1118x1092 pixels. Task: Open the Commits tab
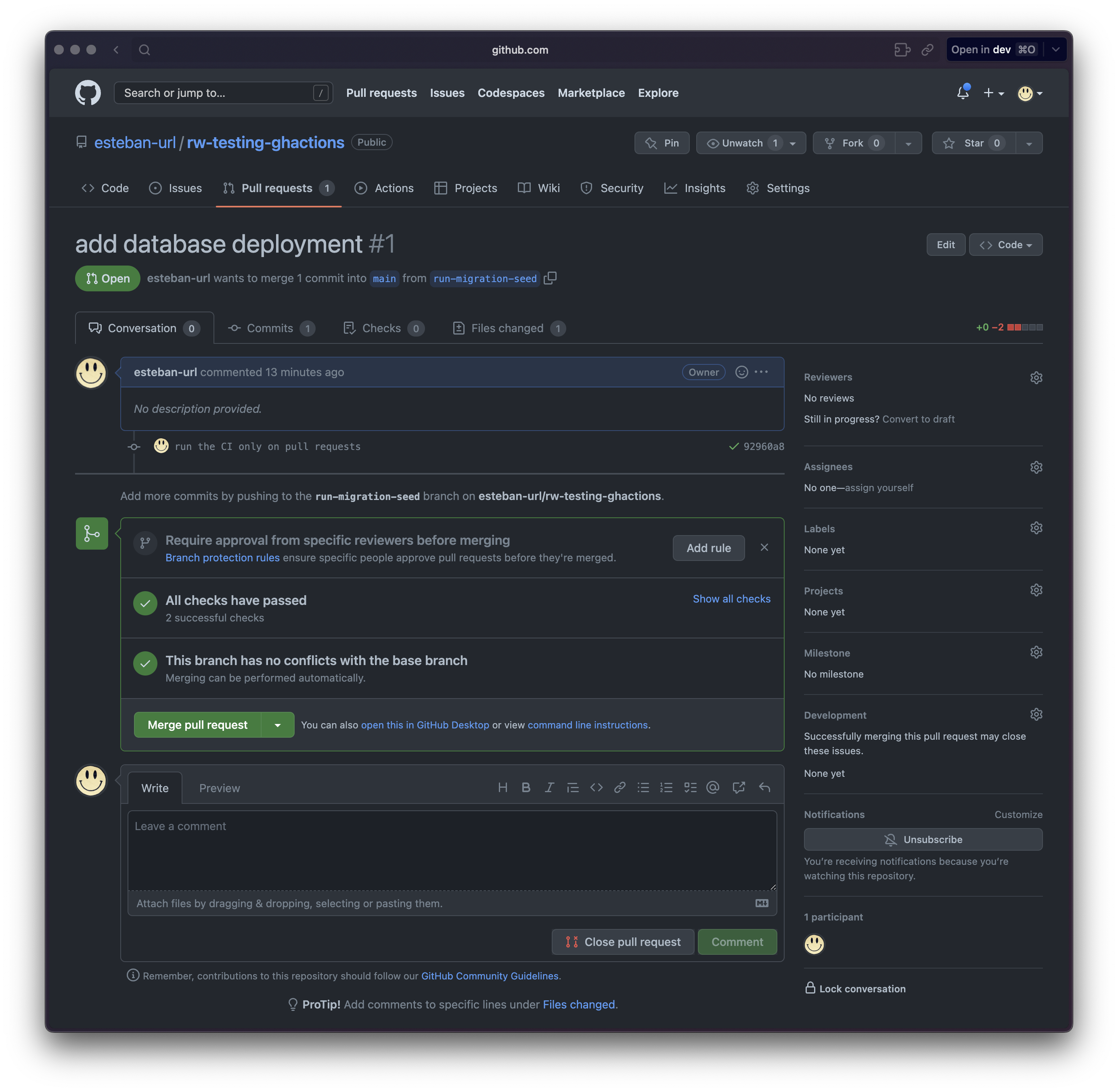click(271, 328)
